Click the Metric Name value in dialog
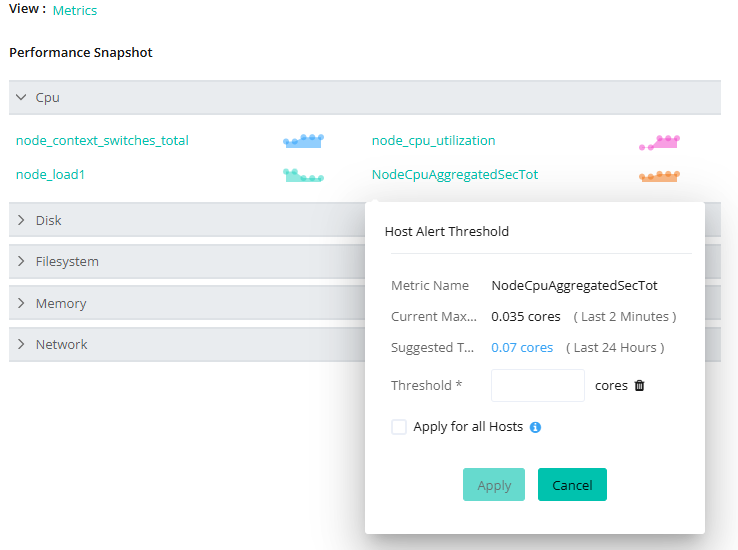This screenshot has width=738, height=550. (x=574, y=286)
